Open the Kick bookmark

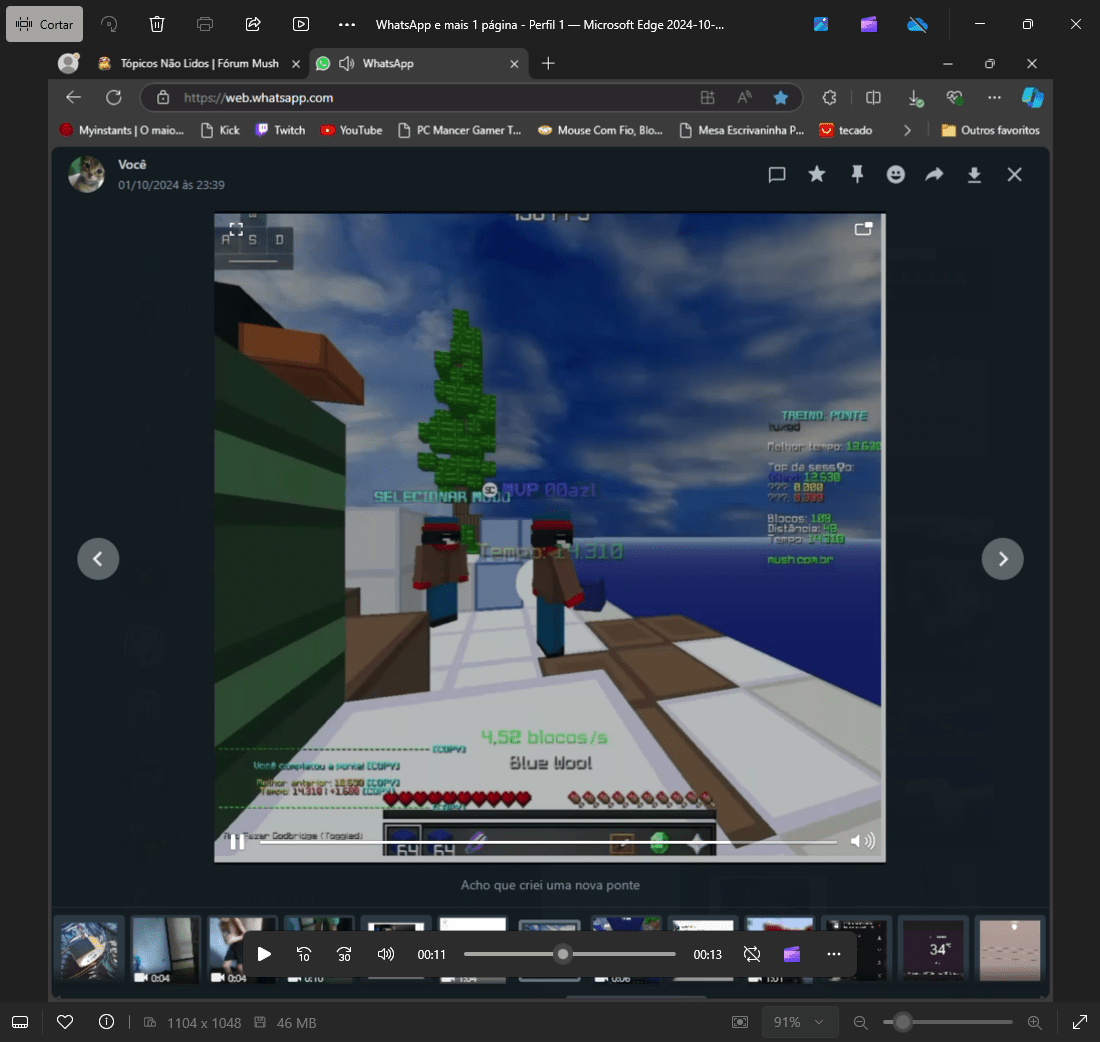[220, 131]
